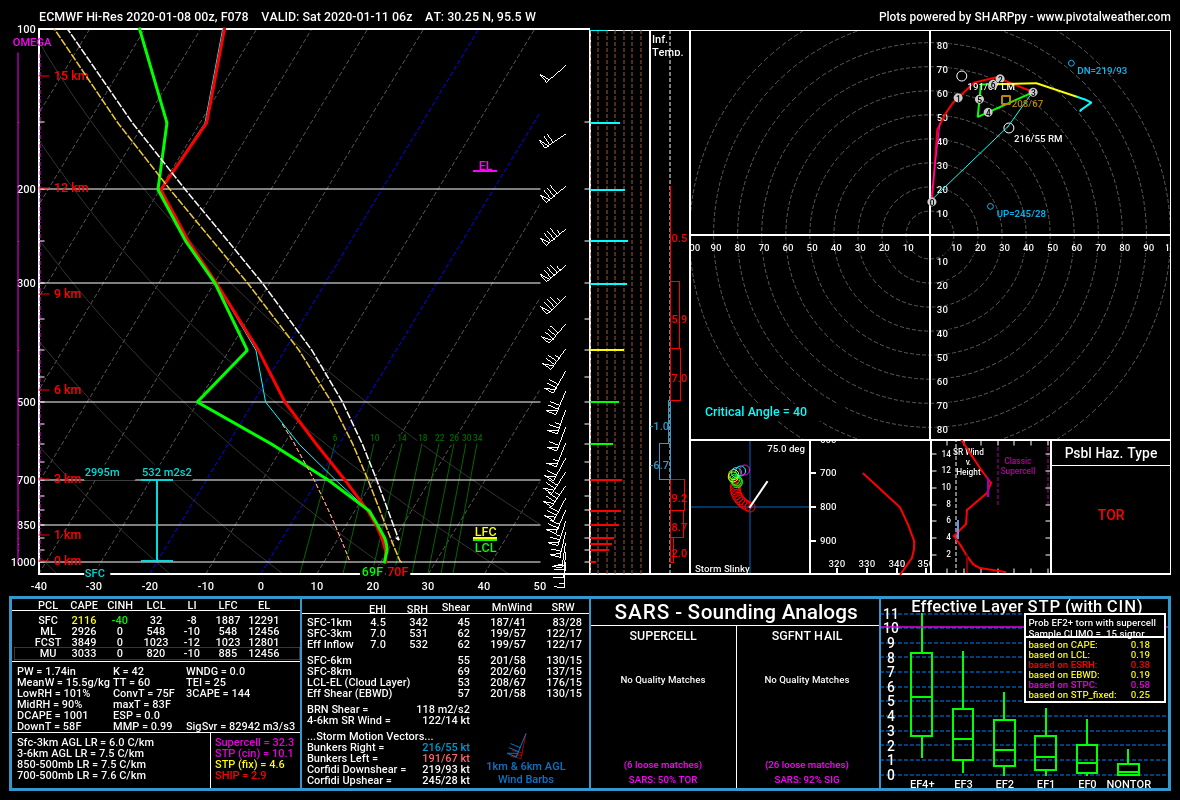The width and height of the screenshot is (1180, 800).
Task: Click the www.pivotalweather.com credit text
Action: point(1103,17)
